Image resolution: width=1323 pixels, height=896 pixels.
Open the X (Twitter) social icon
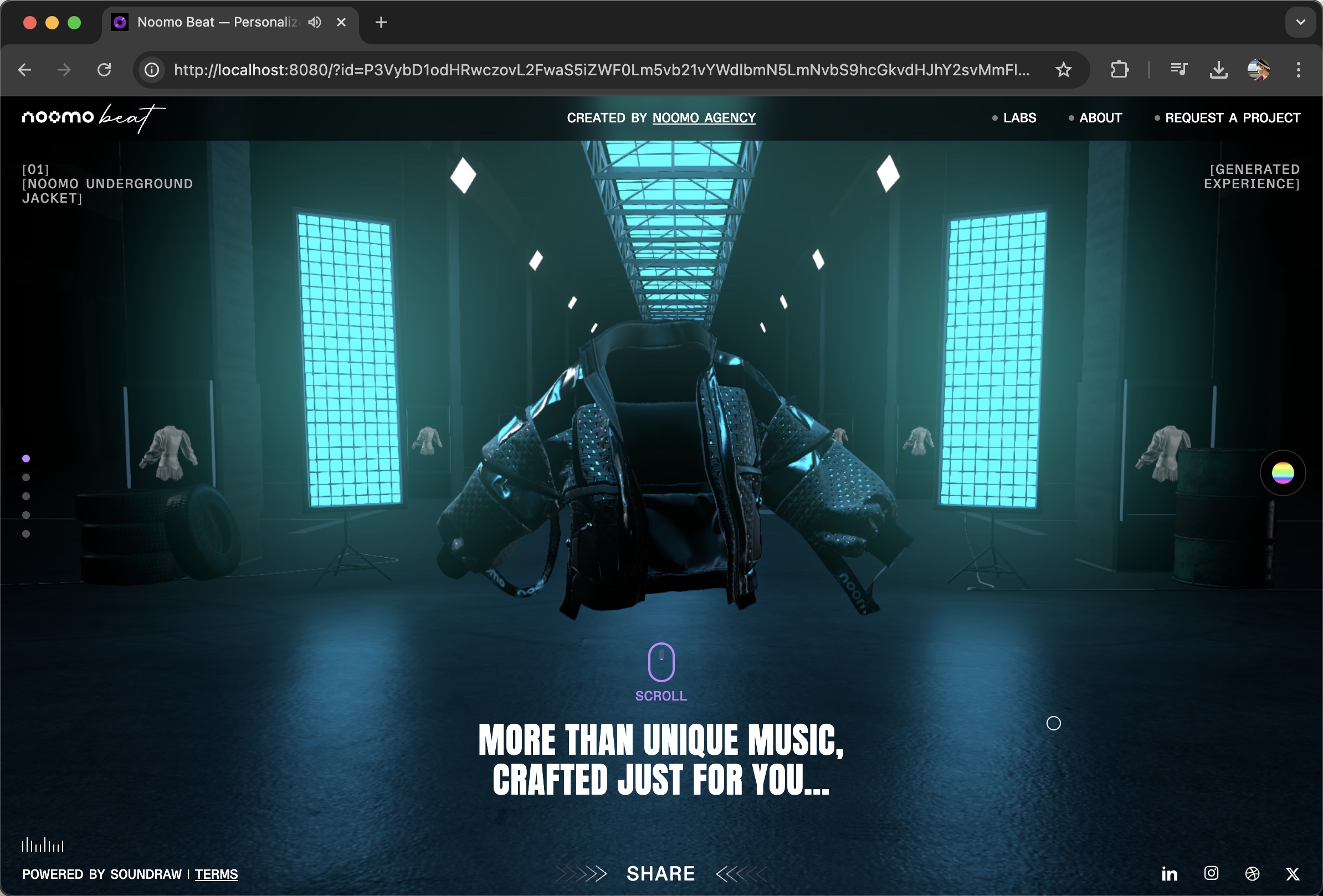pos(1293,874)
